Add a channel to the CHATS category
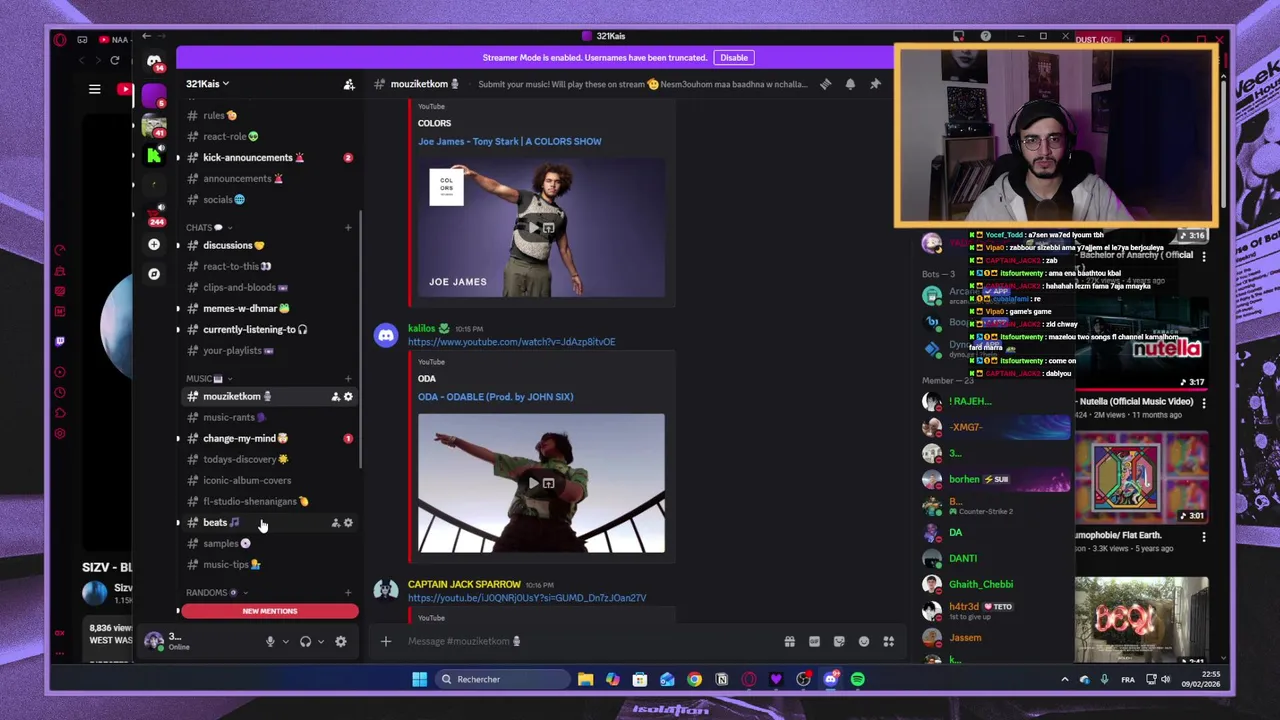1280x720 pixels. pos(348,227)
